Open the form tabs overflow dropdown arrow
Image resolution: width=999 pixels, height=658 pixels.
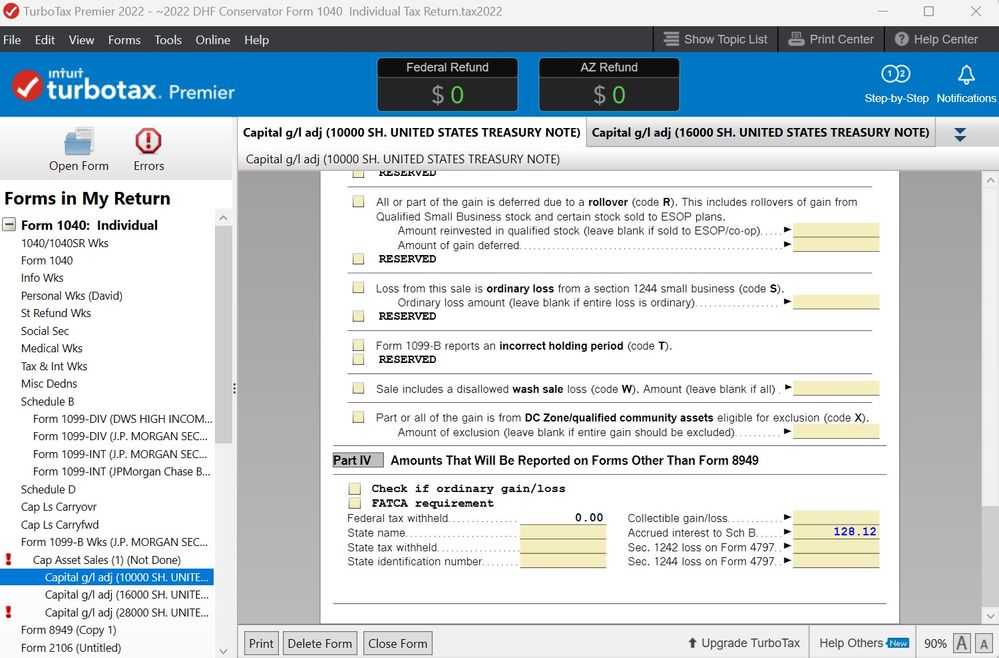click(x=959, y=134)
